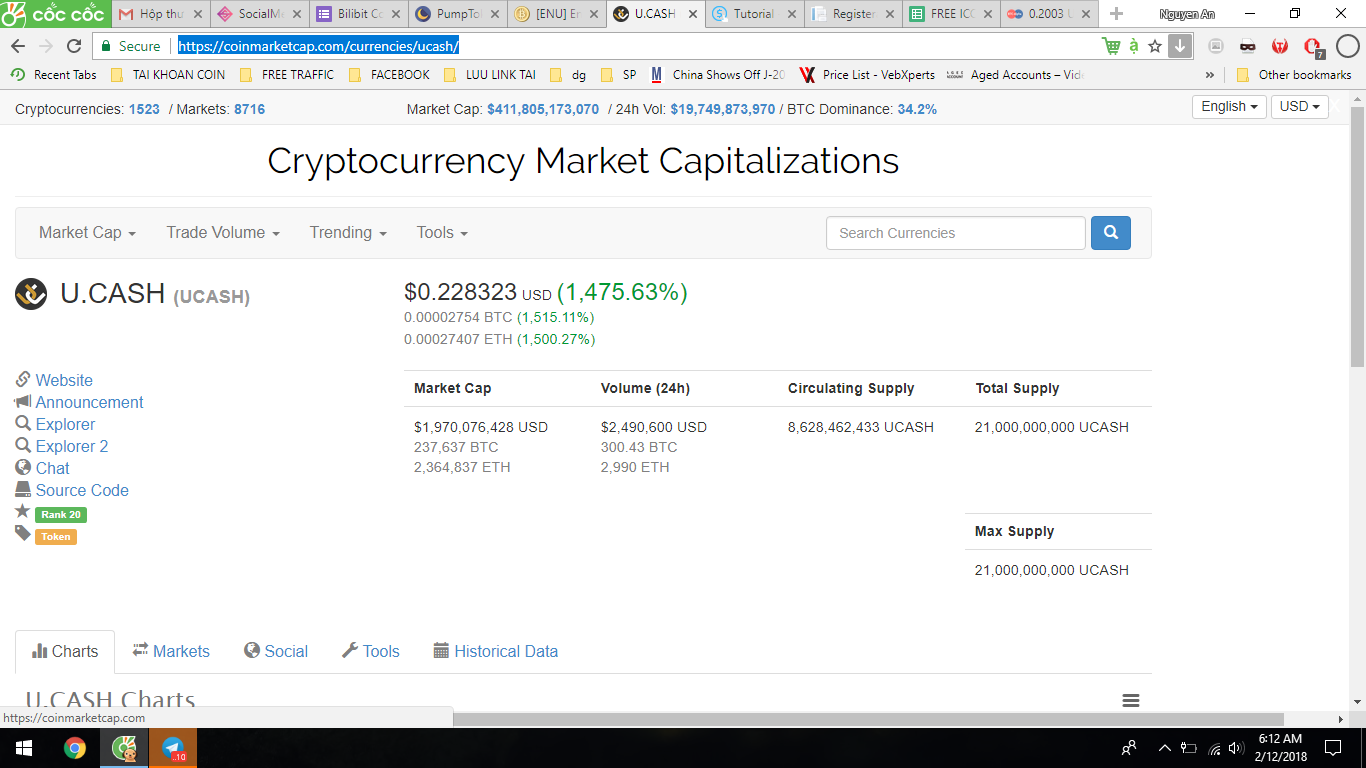
Task: Click the Wi-Fi network tray icon
Action: (1215, 748)
